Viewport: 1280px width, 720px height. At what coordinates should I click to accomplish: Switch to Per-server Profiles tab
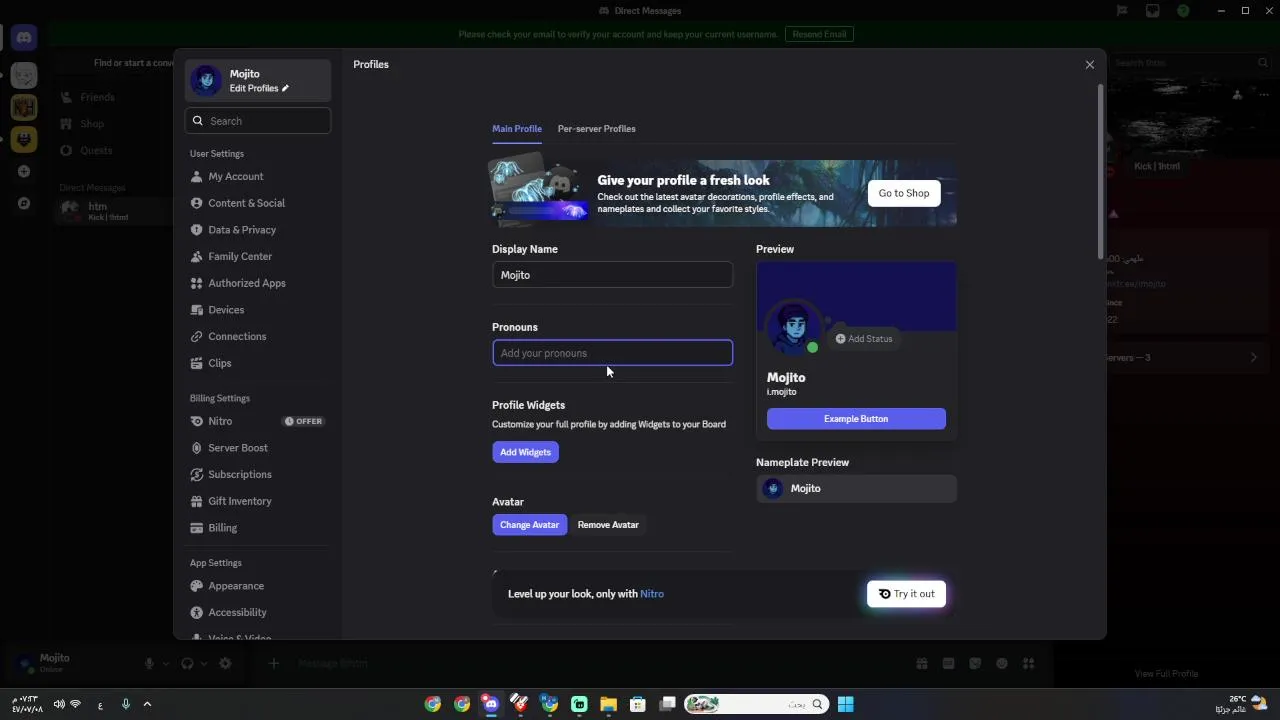596,129
